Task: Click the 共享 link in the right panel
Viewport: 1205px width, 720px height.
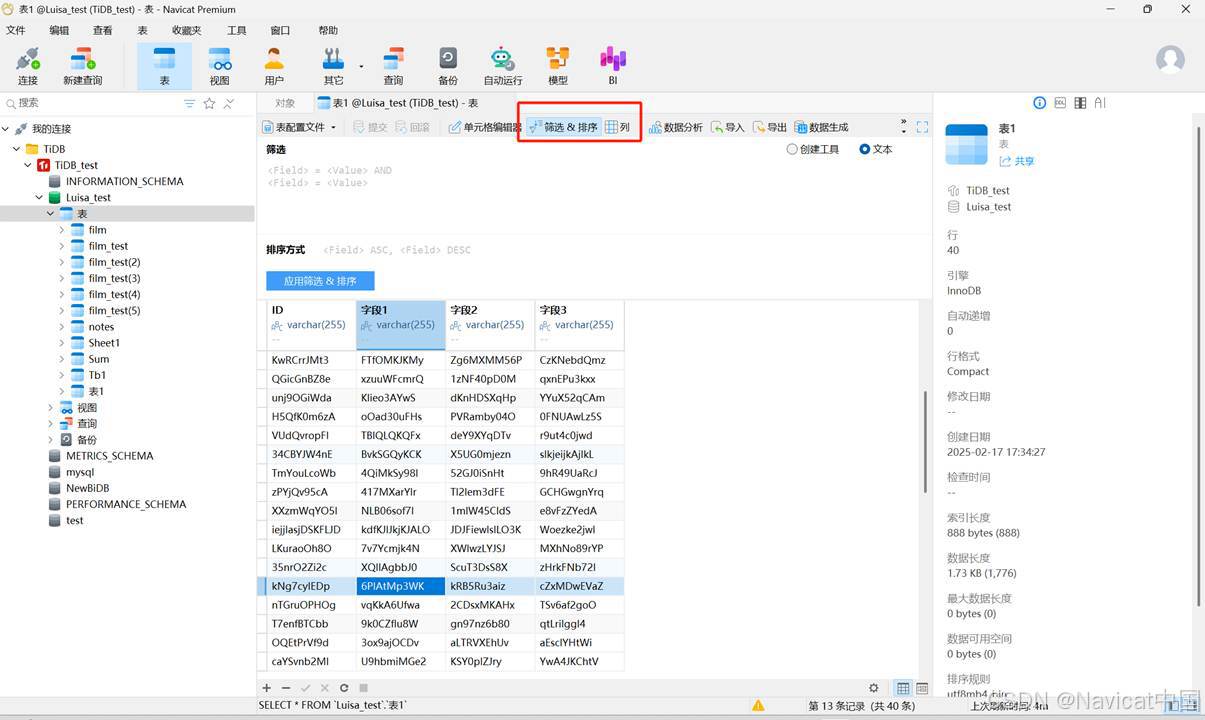Action: 1016,161
